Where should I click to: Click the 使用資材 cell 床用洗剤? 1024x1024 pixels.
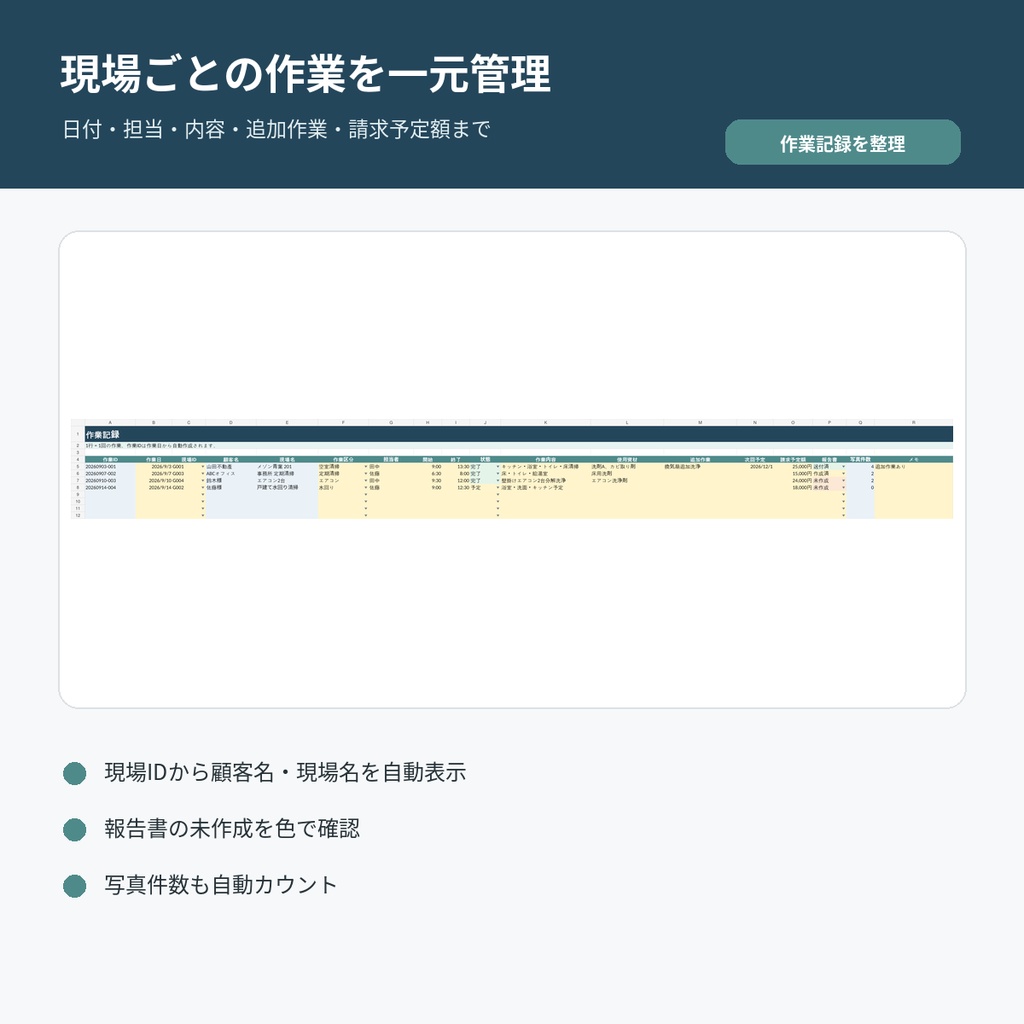point(627,473)
